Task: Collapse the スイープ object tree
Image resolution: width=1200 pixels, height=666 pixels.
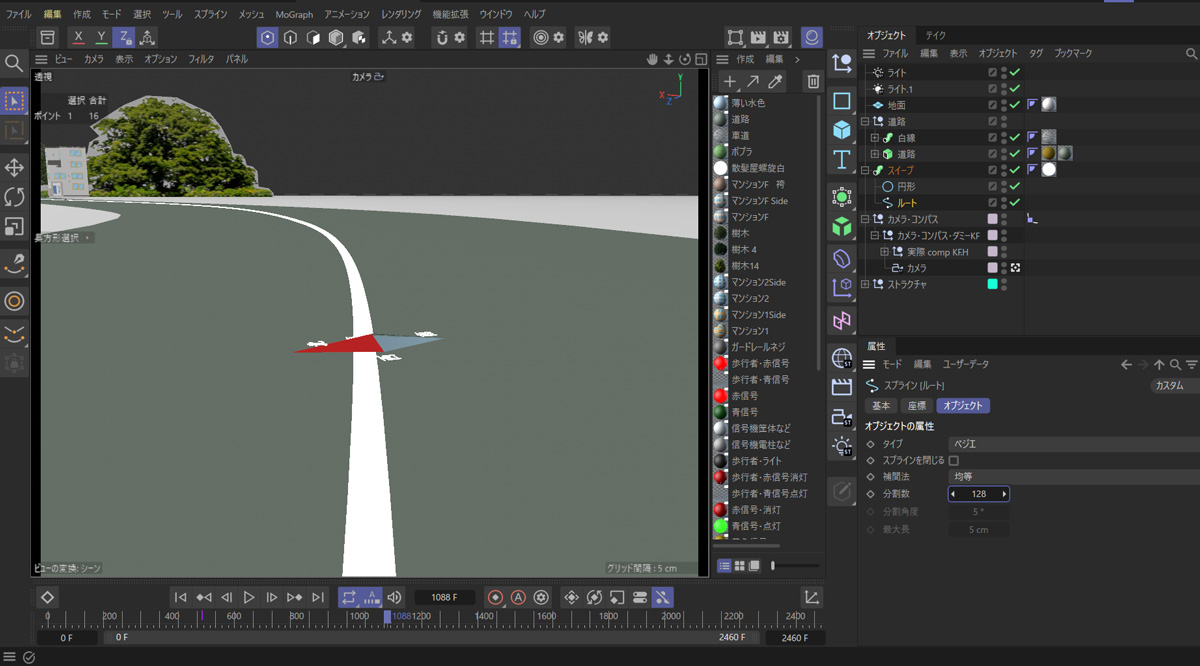Action: (865, 171)
